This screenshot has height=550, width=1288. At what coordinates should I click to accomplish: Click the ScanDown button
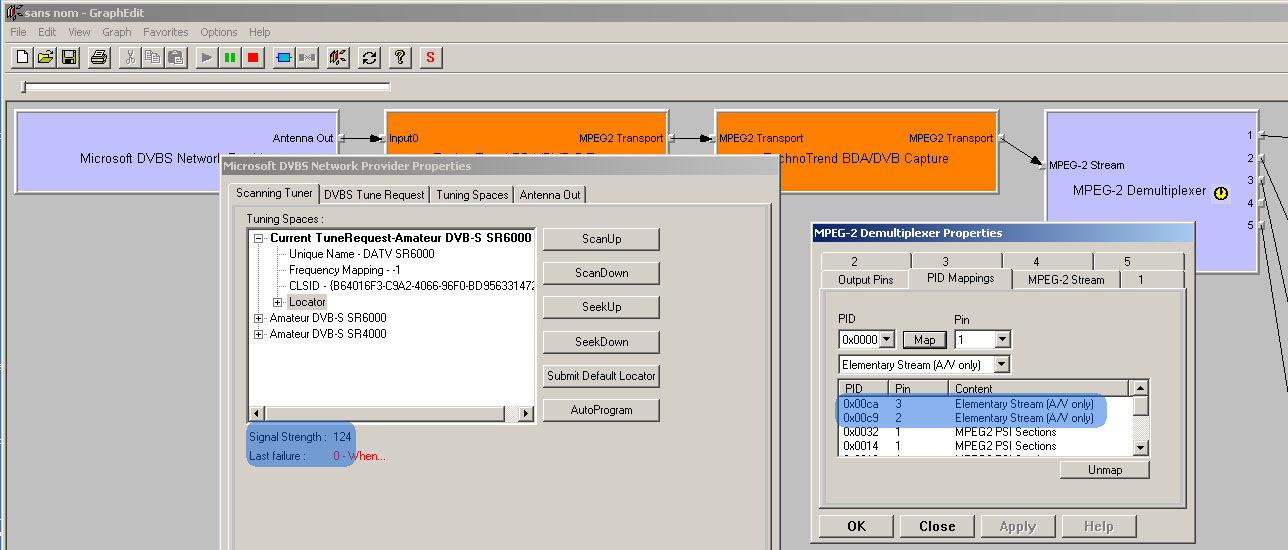tap(601, 273)
